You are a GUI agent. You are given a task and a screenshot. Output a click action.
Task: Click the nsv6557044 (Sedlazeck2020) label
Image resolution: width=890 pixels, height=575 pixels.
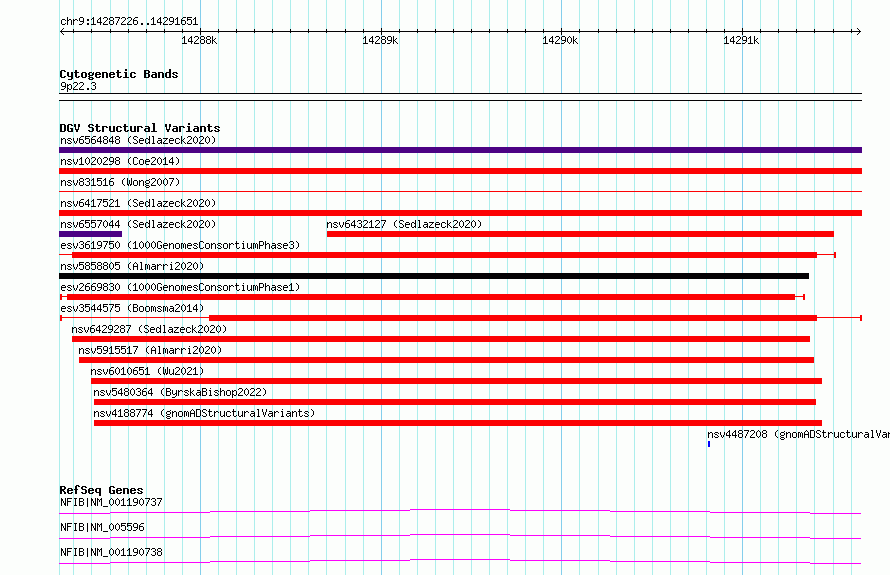pyautogui.click(x=138, y=224)
